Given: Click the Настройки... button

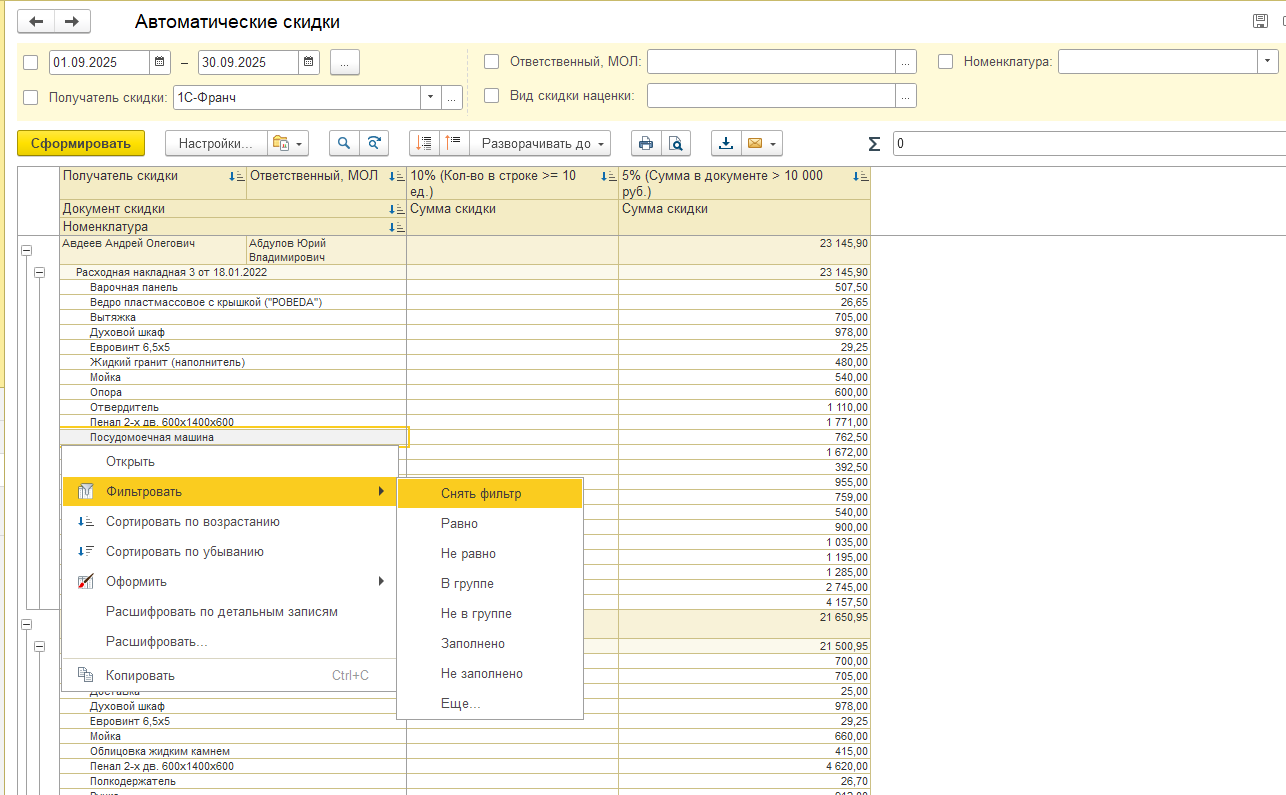Looking at the screenshot, I should tap(215, 143).
